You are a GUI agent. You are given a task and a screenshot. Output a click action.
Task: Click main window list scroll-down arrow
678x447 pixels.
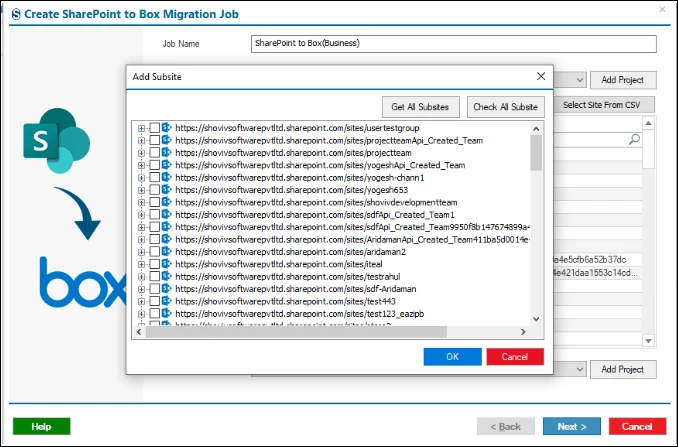pyautogui.click(x=648, y=341)
